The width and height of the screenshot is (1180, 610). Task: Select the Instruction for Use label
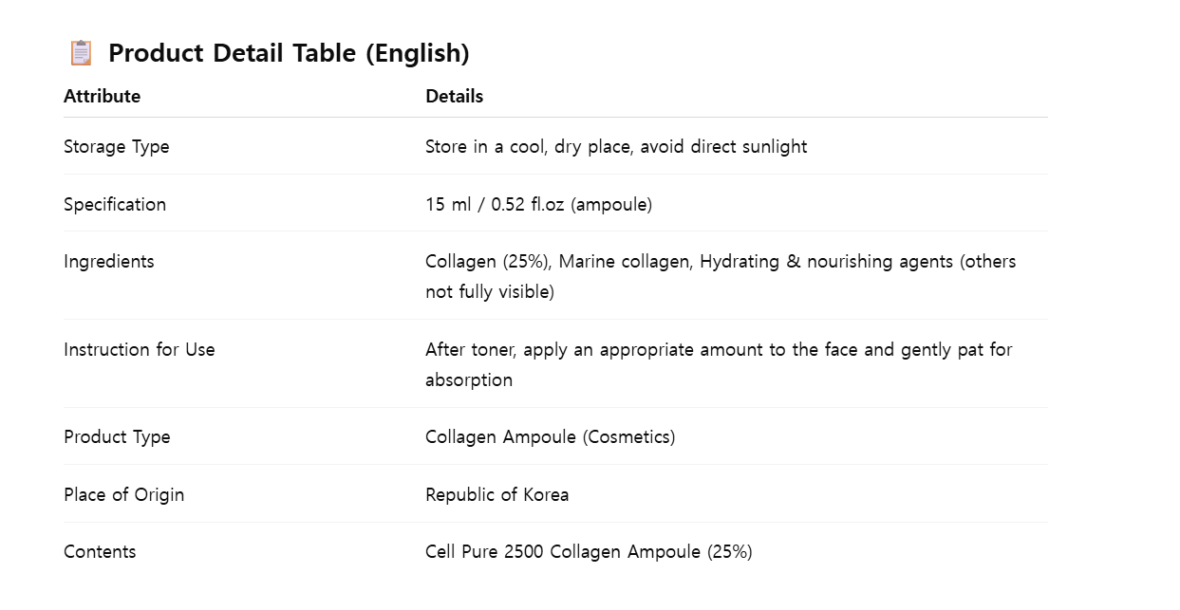click(139, 350)
